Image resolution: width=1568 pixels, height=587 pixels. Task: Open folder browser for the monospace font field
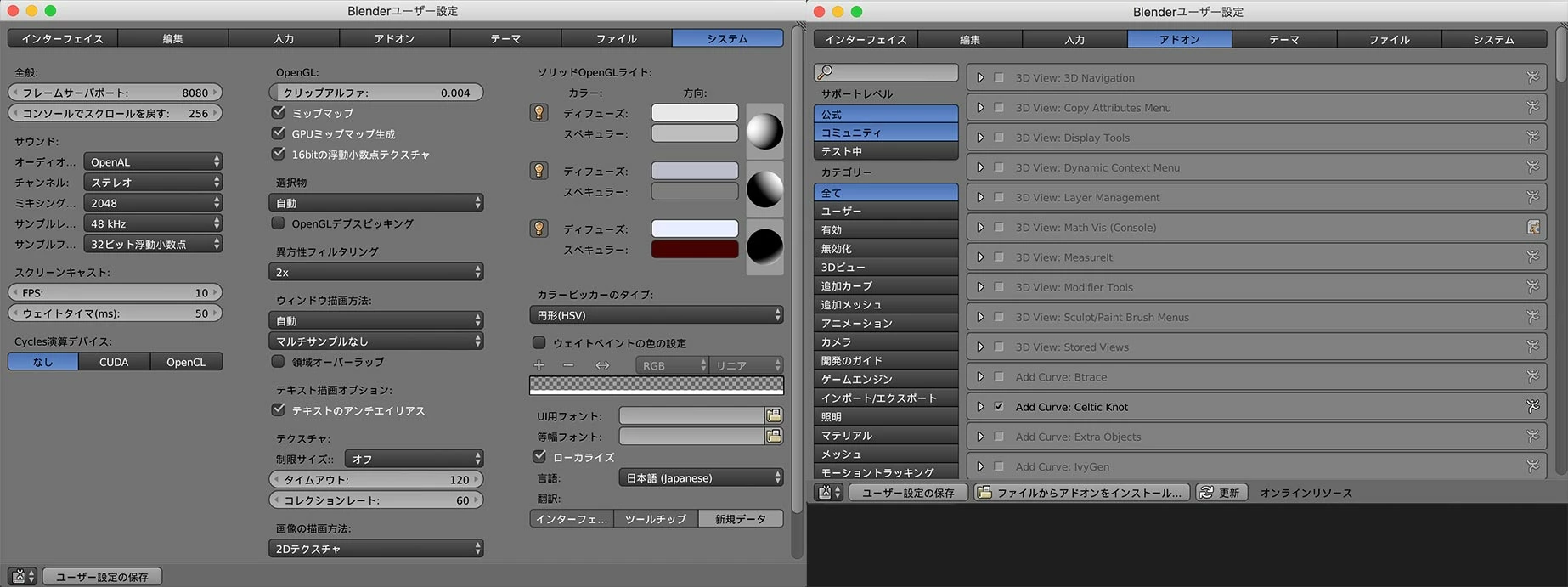774,436
